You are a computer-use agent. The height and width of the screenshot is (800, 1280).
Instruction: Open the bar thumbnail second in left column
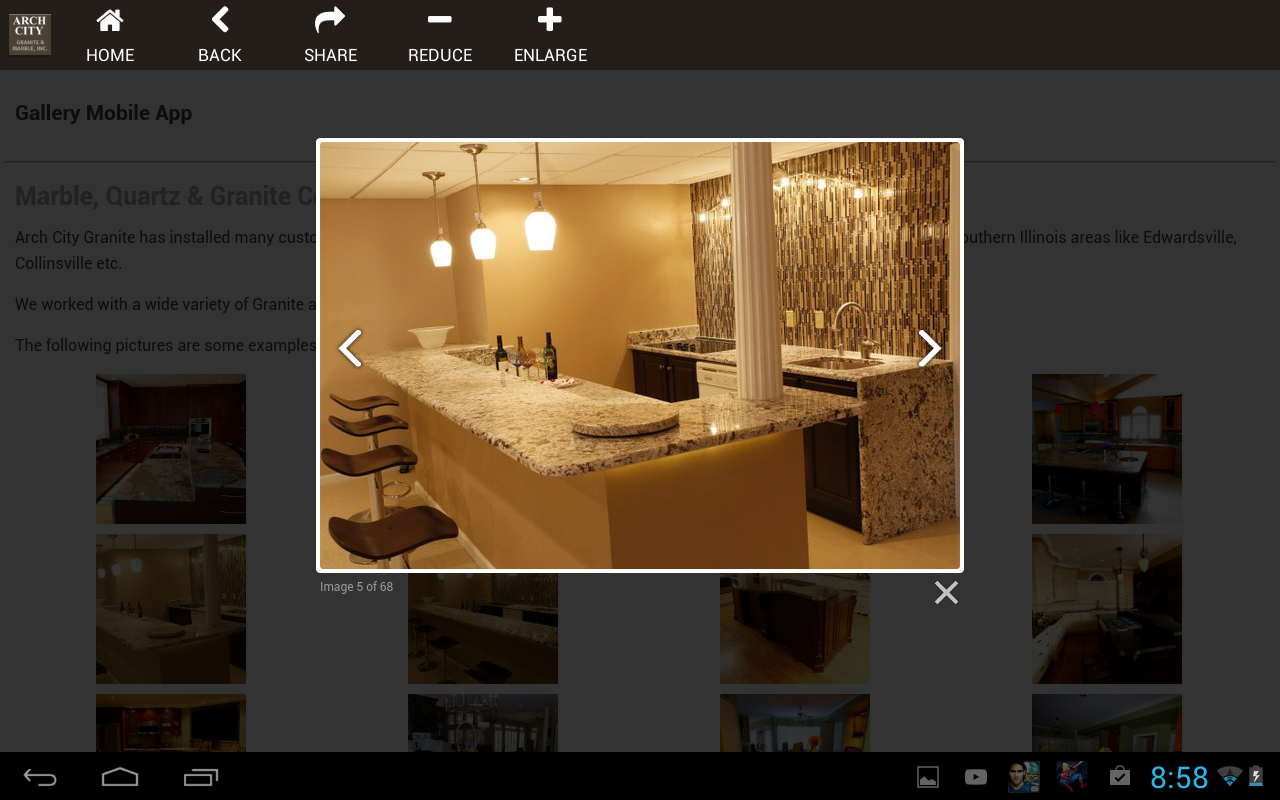coord(171,609)
